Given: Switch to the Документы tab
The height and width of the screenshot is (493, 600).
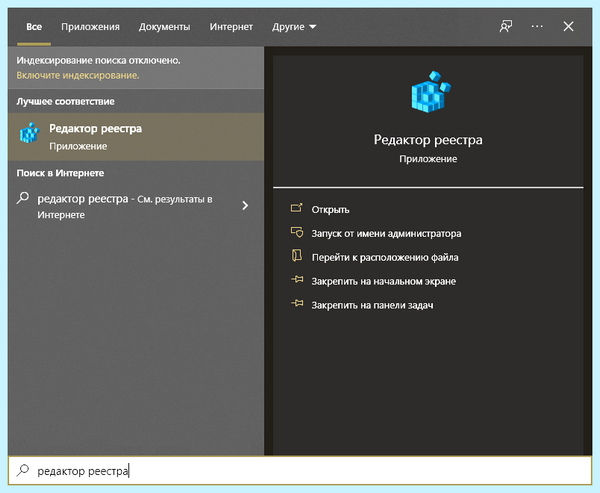Looking at the screenshot, I should pos(164,27).
